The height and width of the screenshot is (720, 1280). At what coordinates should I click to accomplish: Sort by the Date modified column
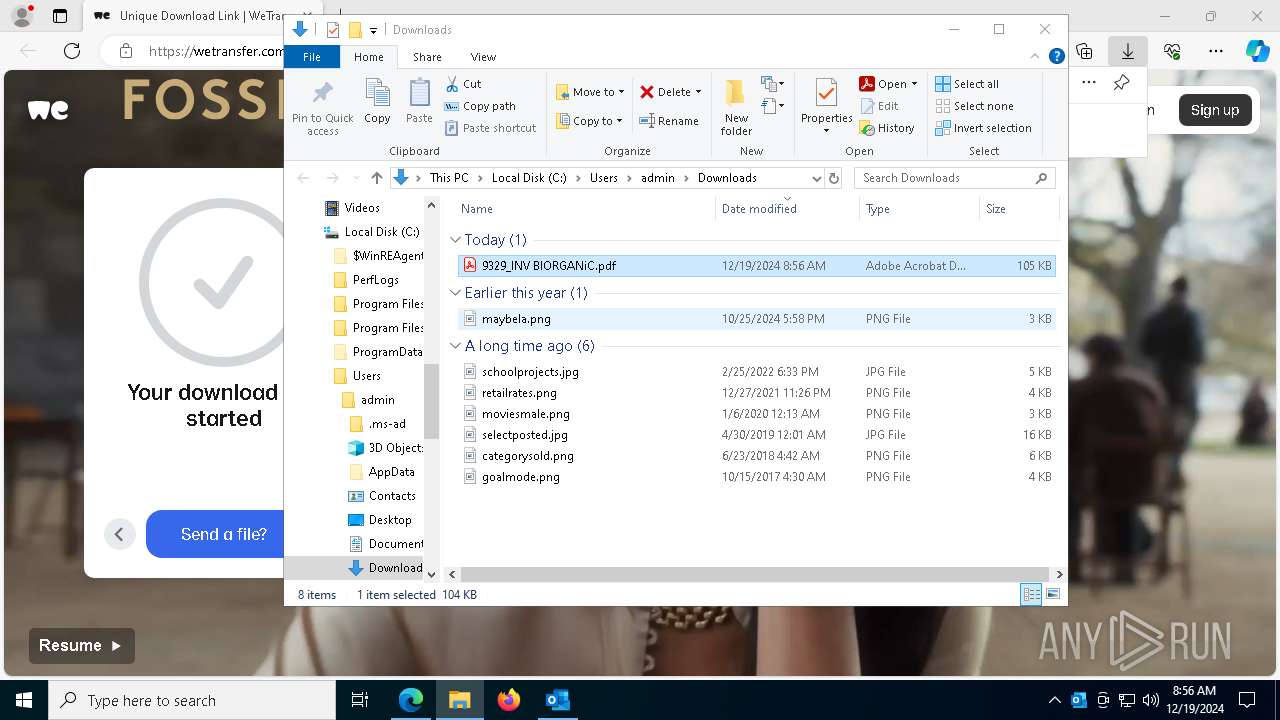tap(787, 209)
